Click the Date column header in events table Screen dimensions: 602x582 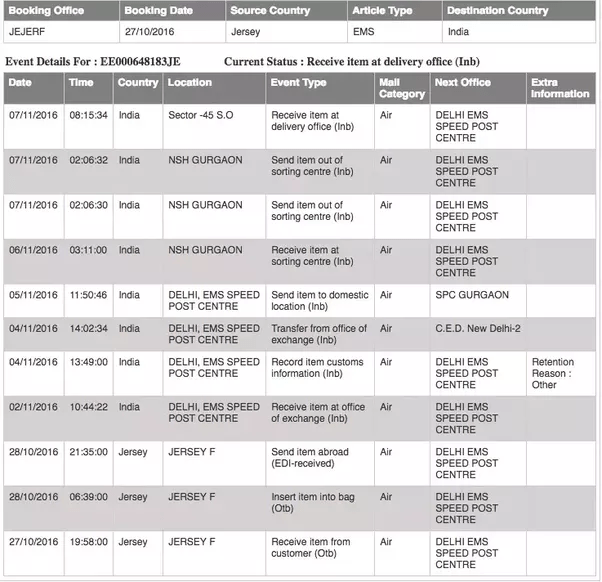click(34, 88)
